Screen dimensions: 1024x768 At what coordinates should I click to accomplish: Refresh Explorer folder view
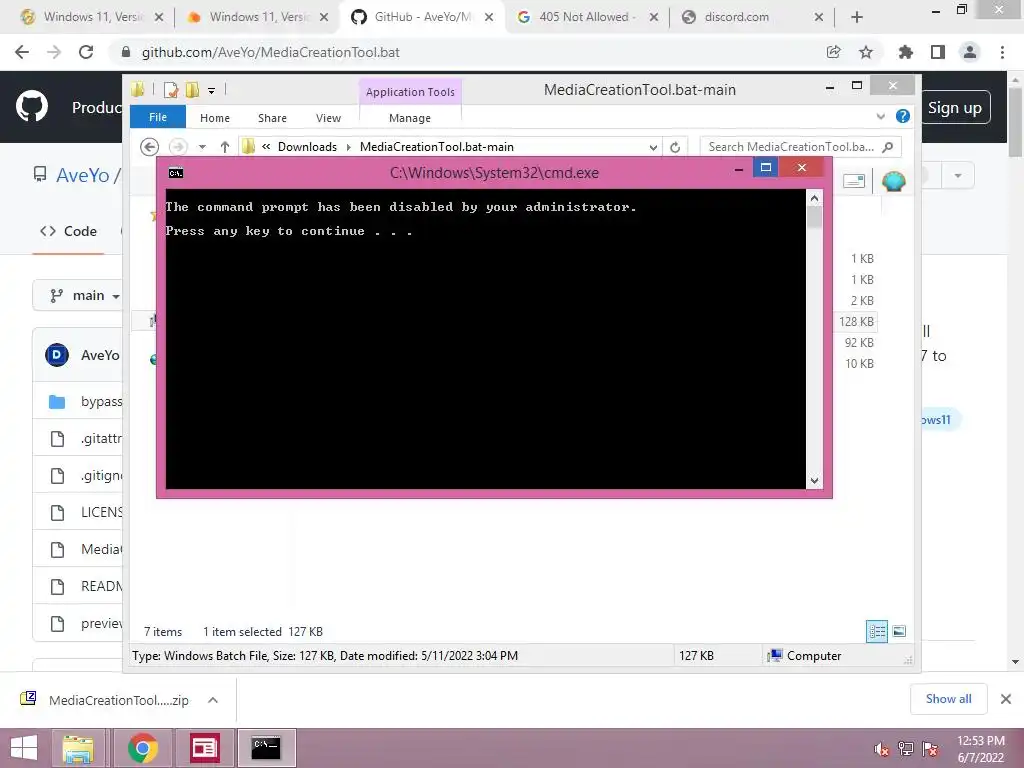(675, 147)
